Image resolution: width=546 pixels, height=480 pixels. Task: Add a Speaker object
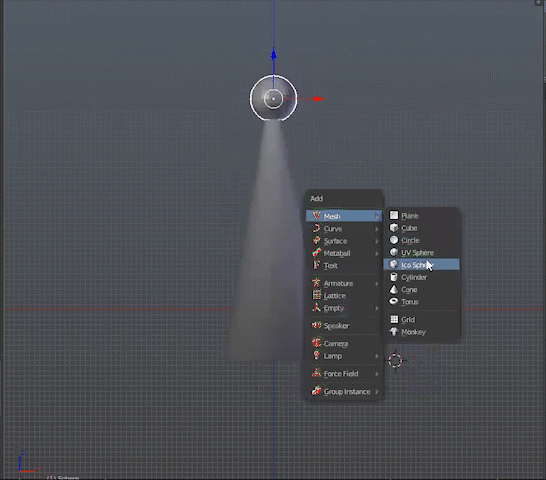coord(344,326)
